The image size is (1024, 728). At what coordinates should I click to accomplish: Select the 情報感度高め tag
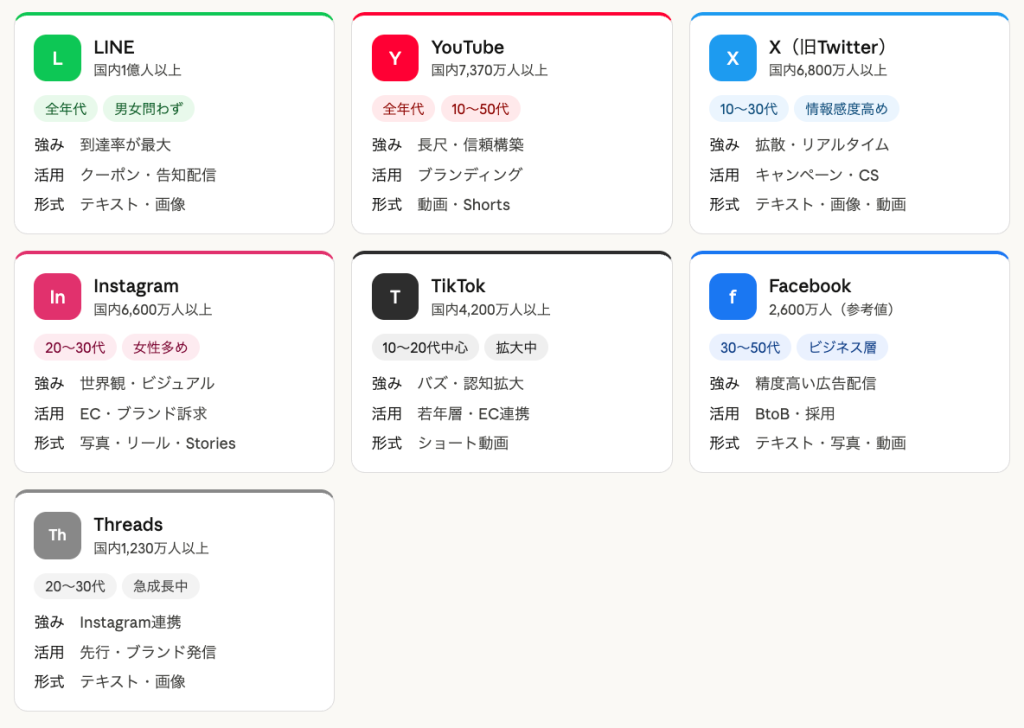click(848, 109)
